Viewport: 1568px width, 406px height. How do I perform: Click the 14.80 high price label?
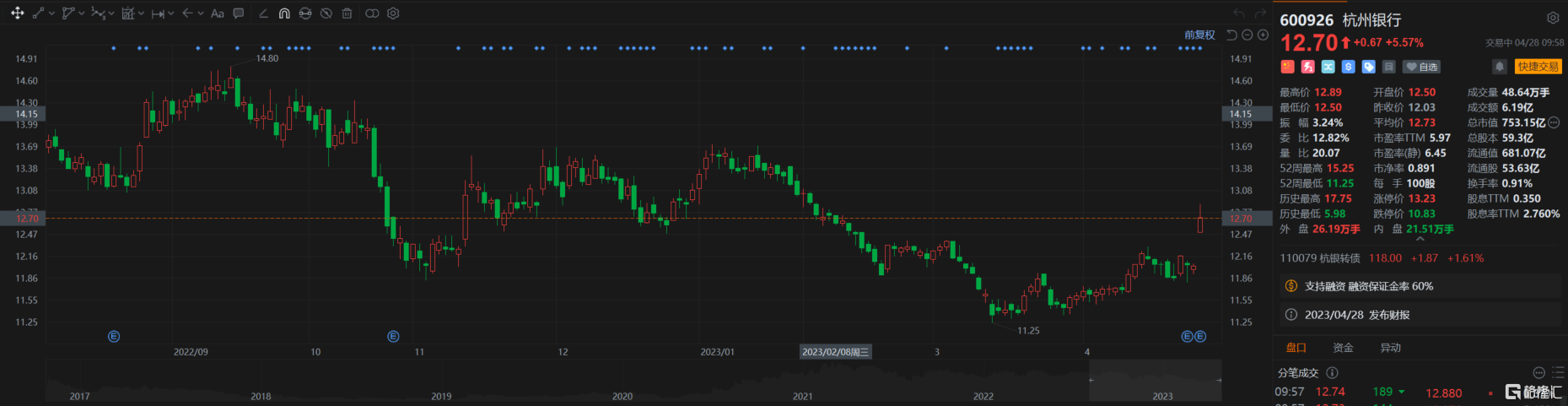point(267,58)
